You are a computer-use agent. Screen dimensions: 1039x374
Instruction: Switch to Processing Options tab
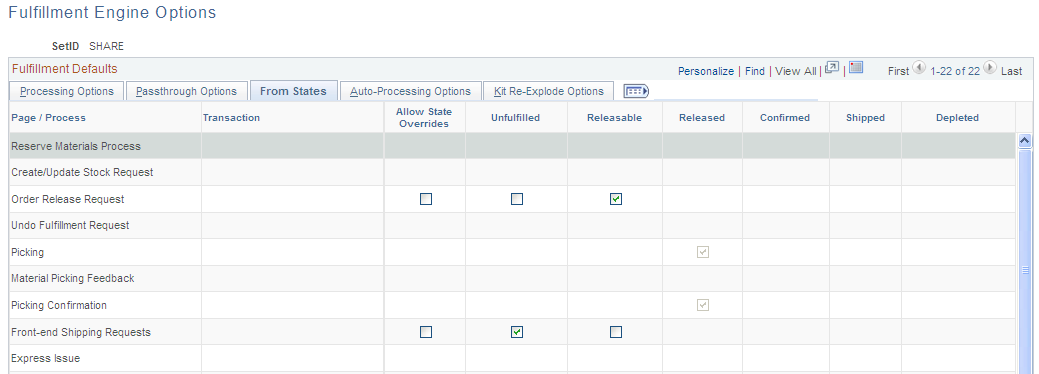66,91
